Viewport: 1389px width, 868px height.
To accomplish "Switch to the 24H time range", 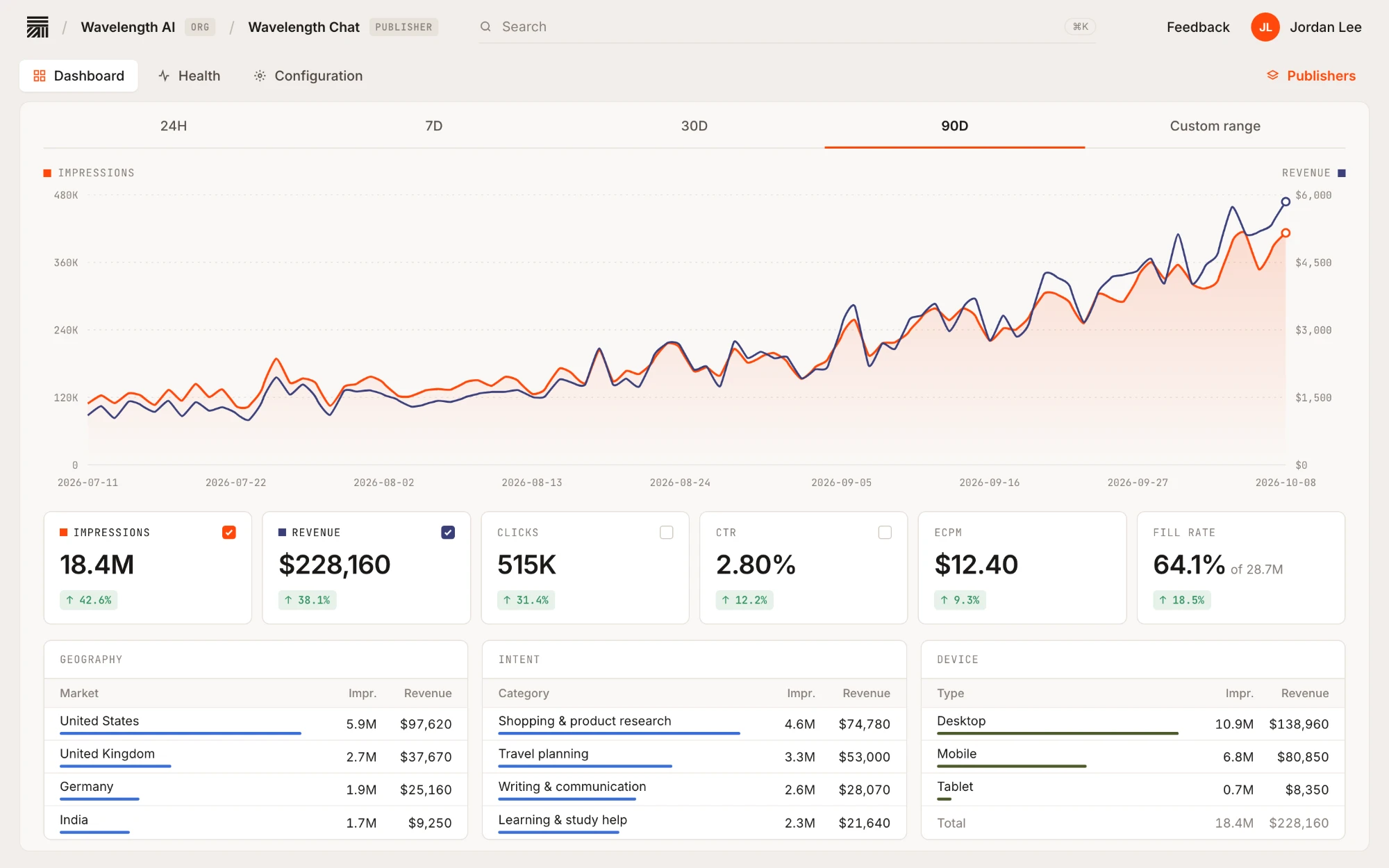I will tap(174, 126).
